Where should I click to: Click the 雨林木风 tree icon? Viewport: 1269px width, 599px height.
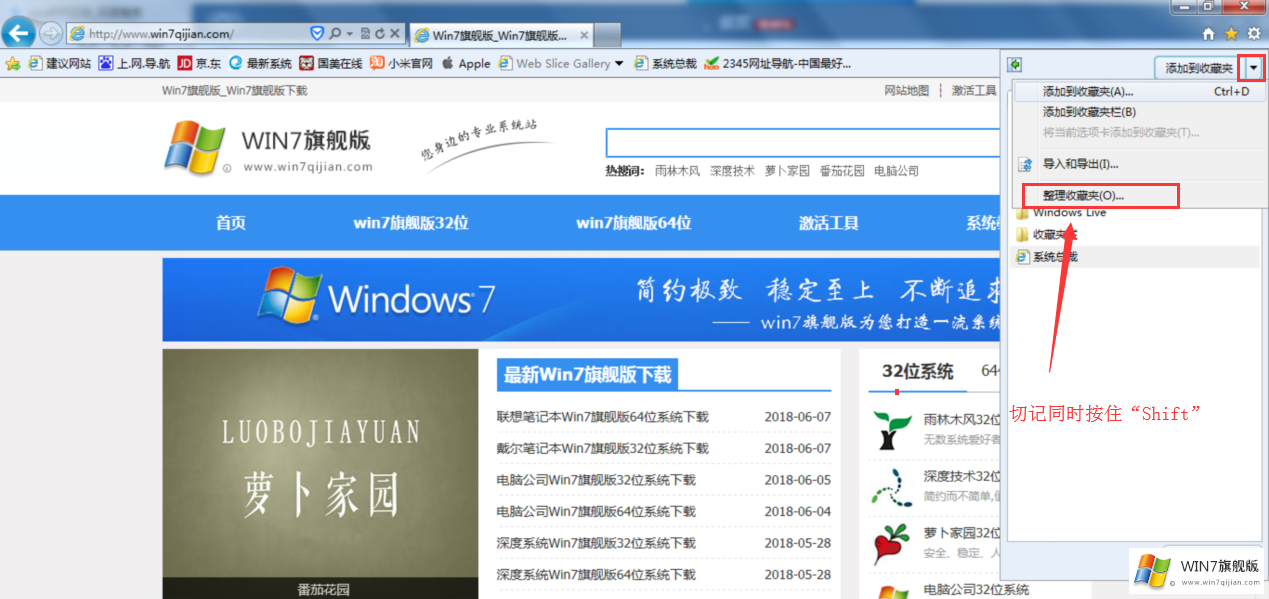tap(890, 430)
